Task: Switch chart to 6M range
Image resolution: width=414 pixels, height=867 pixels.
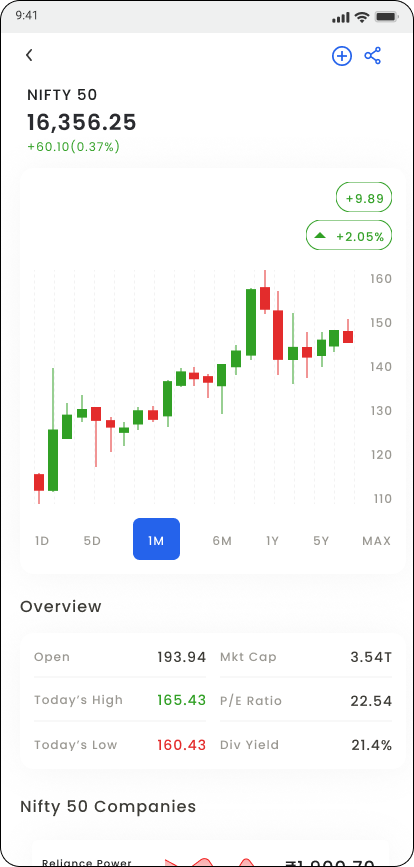Action: (x=222, y=541)
